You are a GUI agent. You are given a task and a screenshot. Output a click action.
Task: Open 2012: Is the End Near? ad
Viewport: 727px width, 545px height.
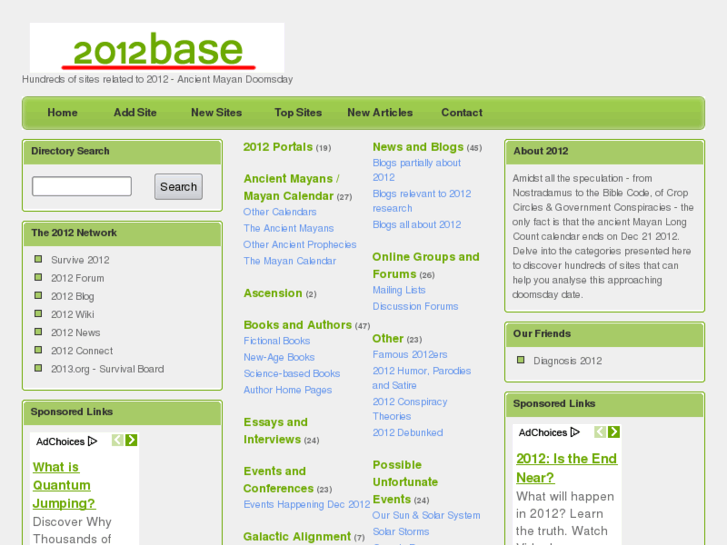click(567, 468)
